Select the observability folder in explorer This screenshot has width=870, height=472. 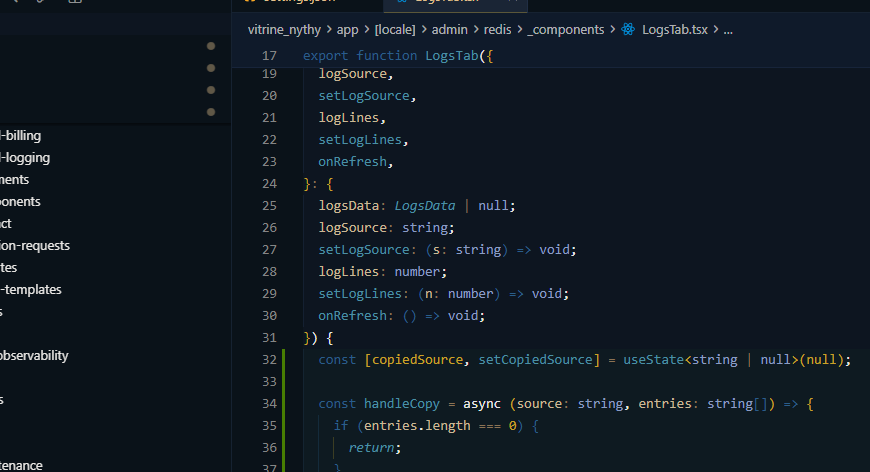[x=34, y=355]
